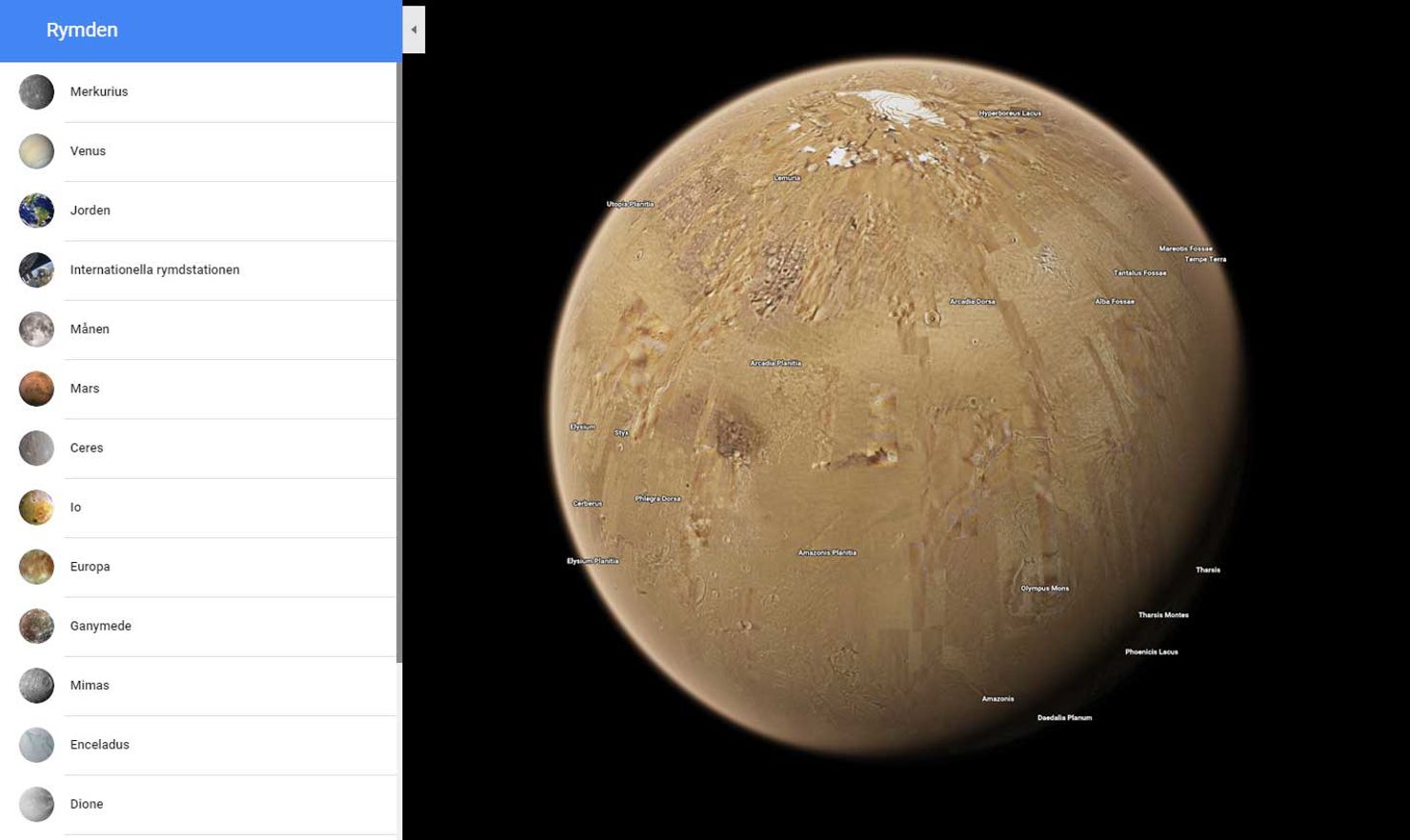Open the Olympus Mons label on Mars

click(x=1044, y=588)
